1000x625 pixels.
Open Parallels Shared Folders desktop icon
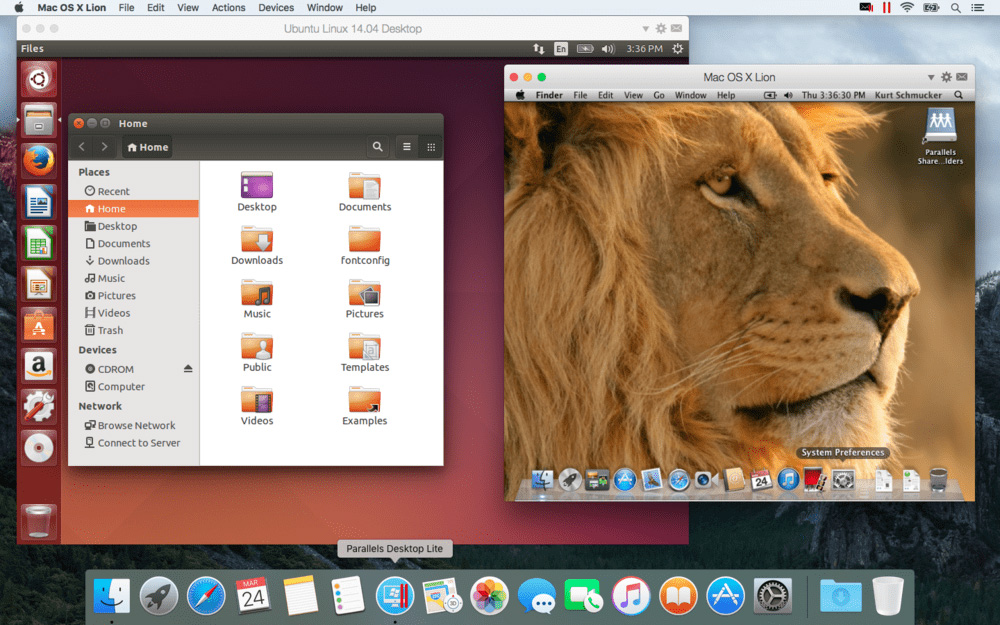tap(939, 127)
